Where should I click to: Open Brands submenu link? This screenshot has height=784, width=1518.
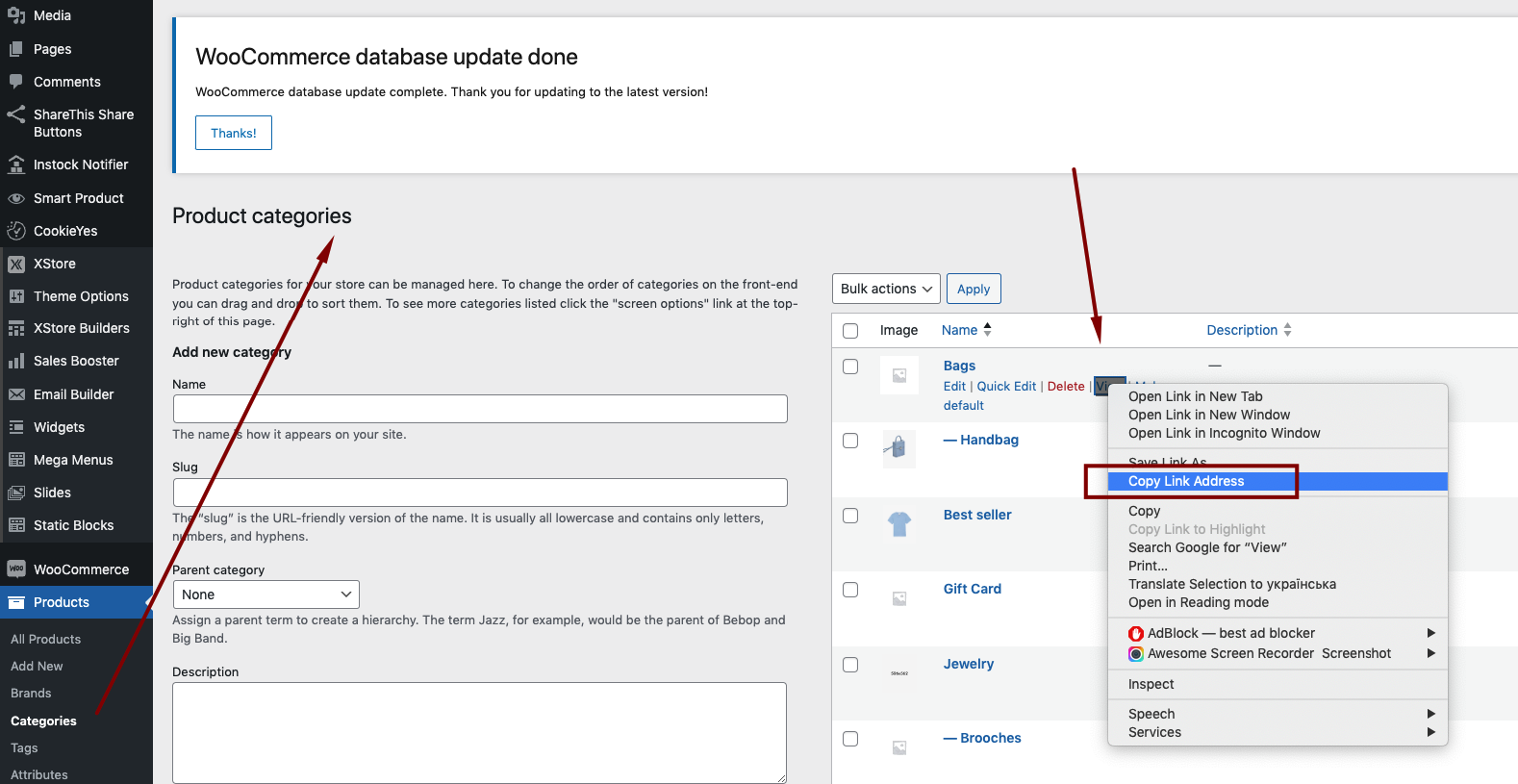click(x=31, y=693)
